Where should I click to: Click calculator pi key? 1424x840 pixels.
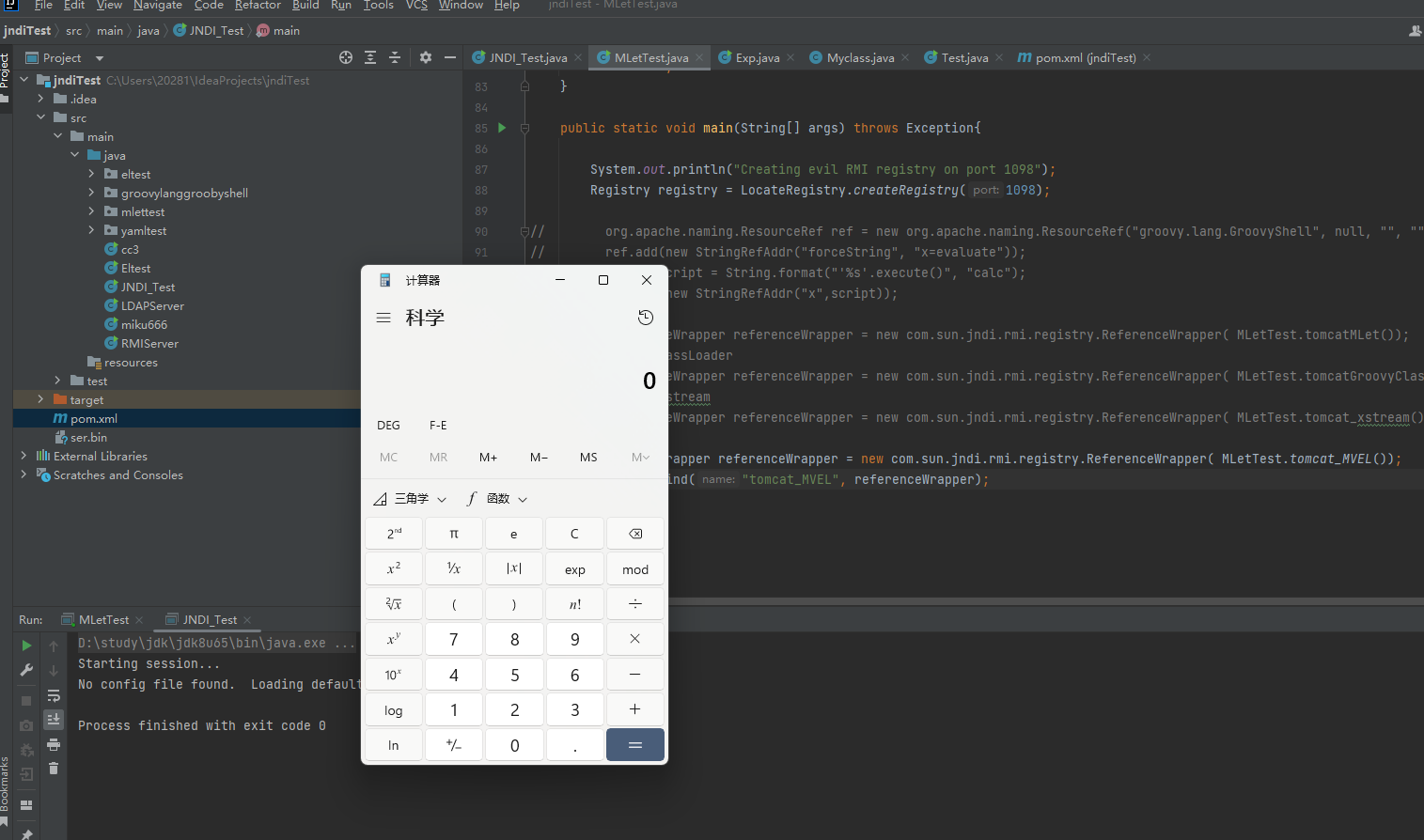[454, 534]
